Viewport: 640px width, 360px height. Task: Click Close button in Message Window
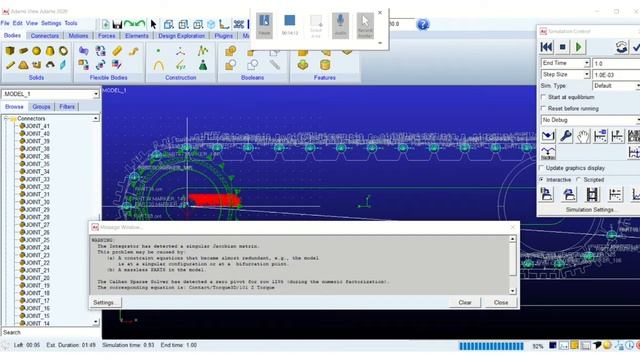point(501,303)
